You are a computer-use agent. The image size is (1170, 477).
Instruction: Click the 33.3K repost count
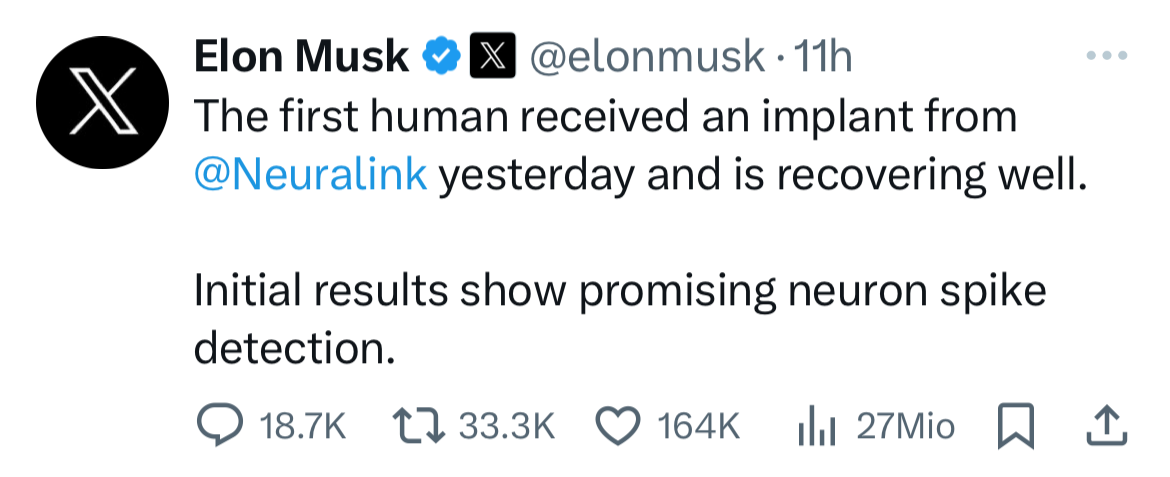tap(507, 426)
